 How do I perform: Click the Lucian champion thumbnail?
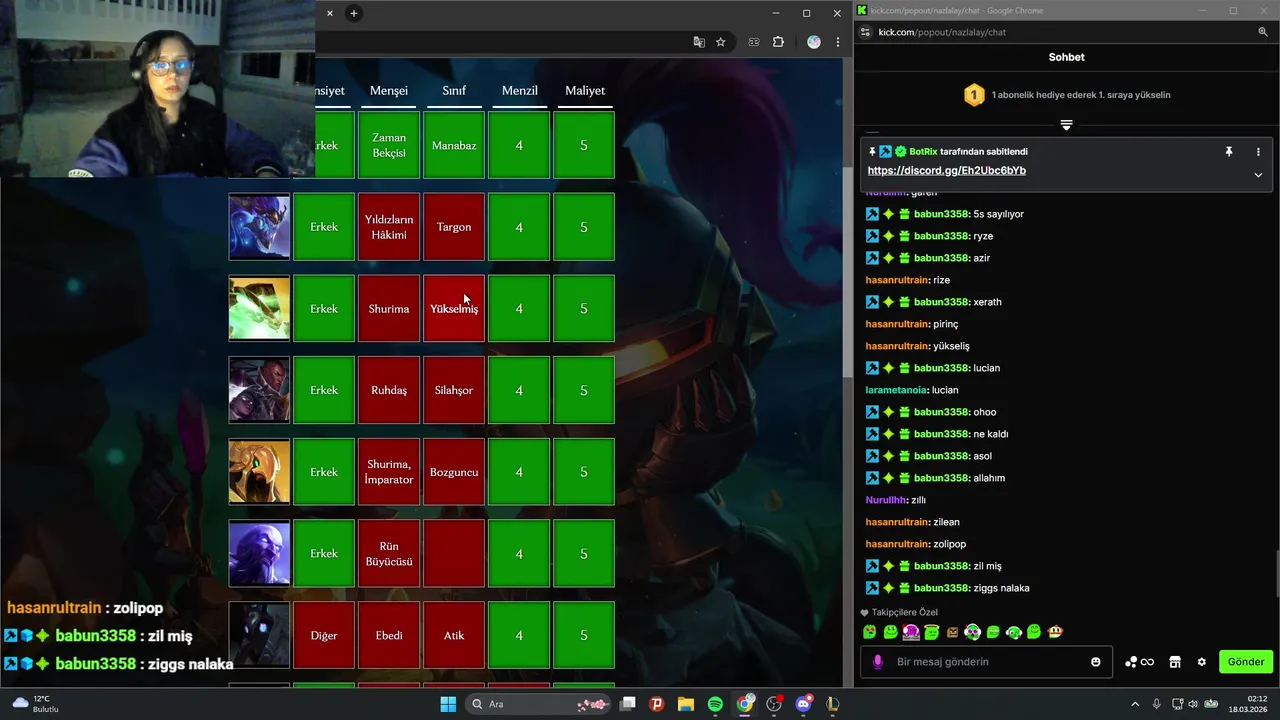point(259,390)
